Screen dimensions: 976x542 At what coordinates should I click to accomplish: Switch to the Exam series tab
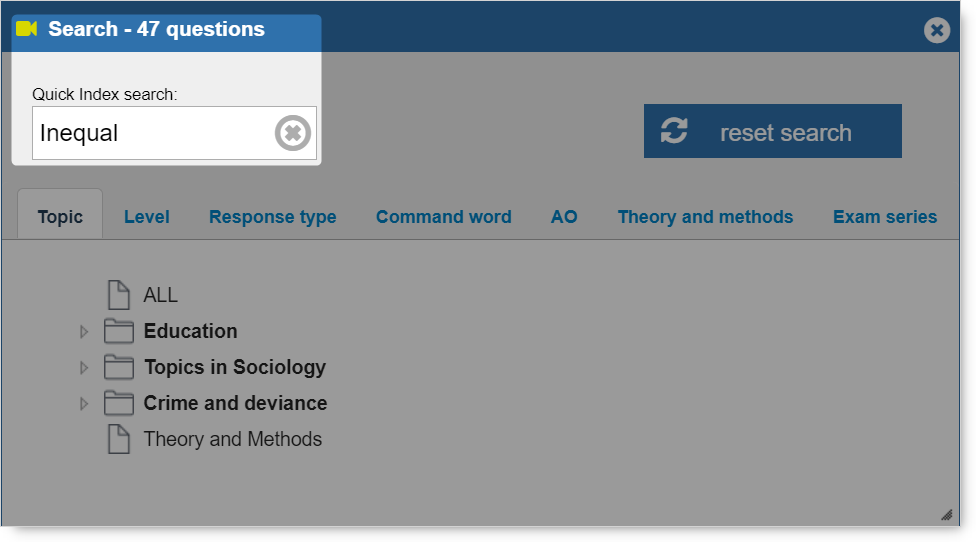tap(884, 217)
